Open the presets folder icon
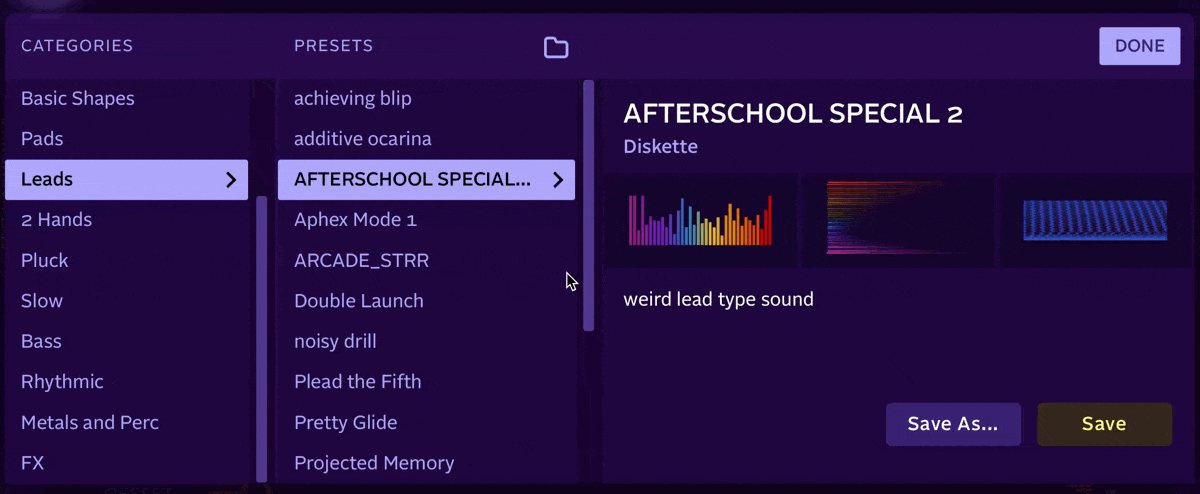 coord(555,47)
